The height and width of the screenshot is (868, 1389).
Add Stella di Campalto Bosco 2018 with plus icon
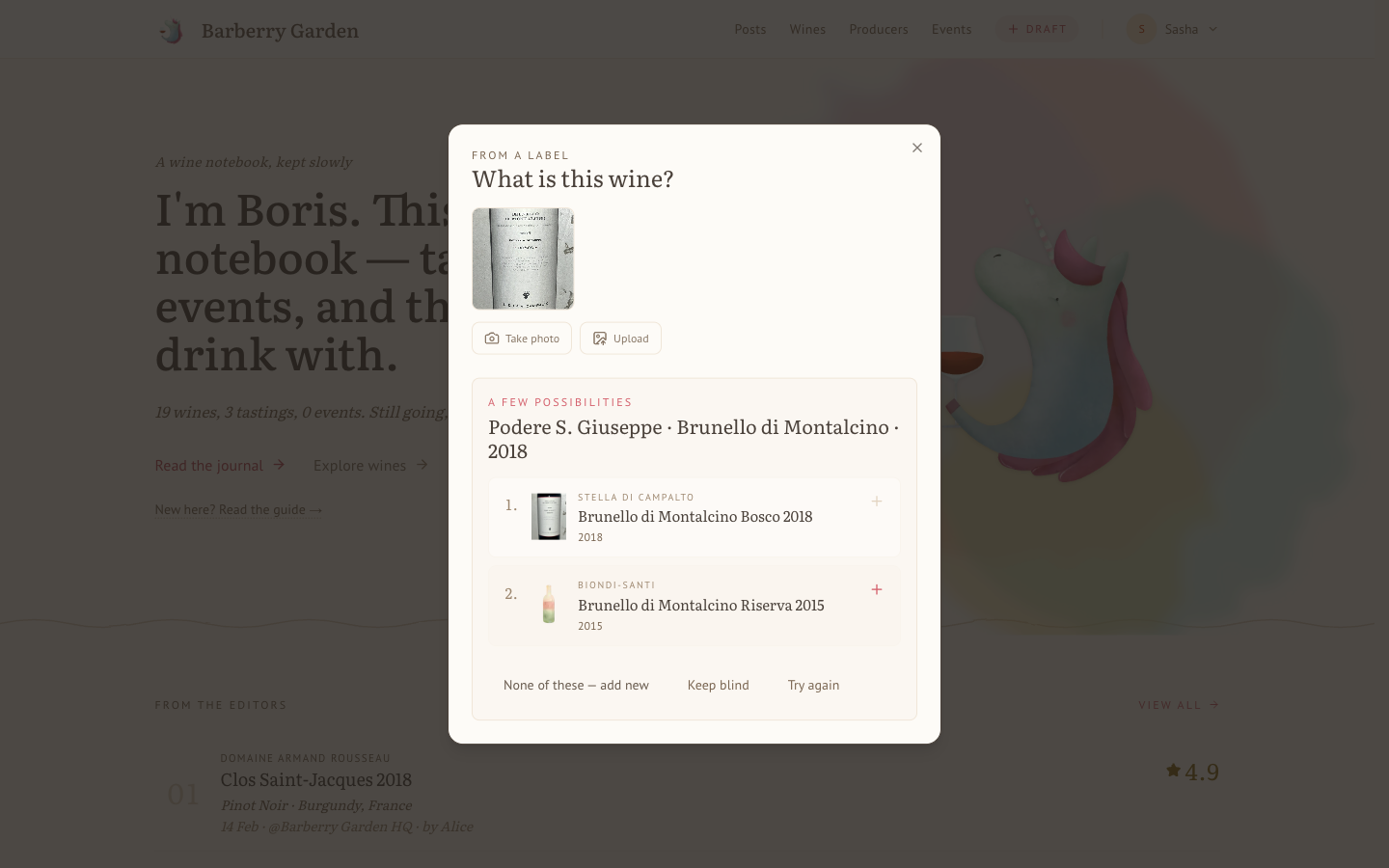(877, 502)
